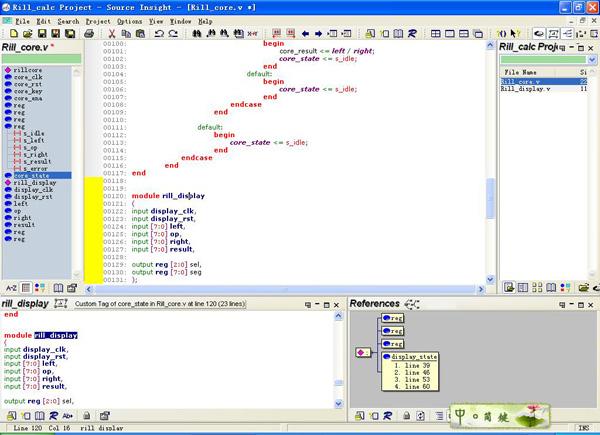Click the display_state node in References graph

click(x=412, y=356)
